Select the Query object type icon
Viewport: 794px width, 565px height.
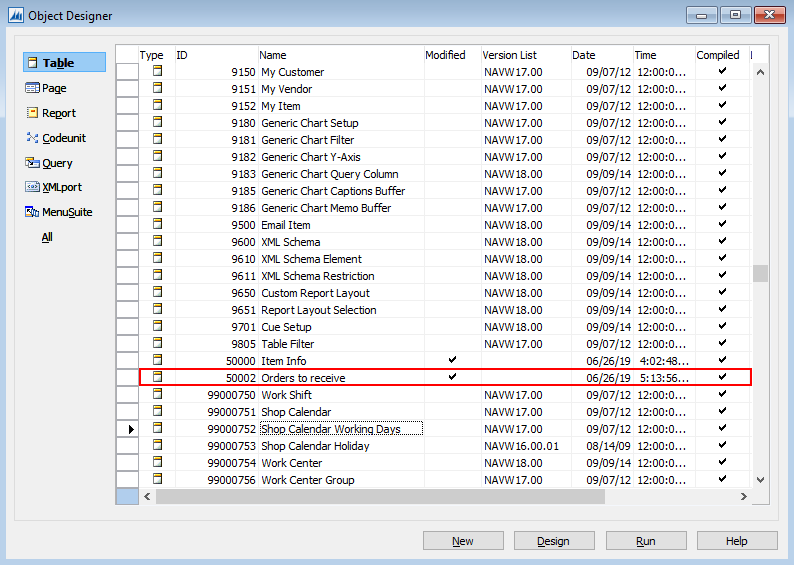[33, 163]
